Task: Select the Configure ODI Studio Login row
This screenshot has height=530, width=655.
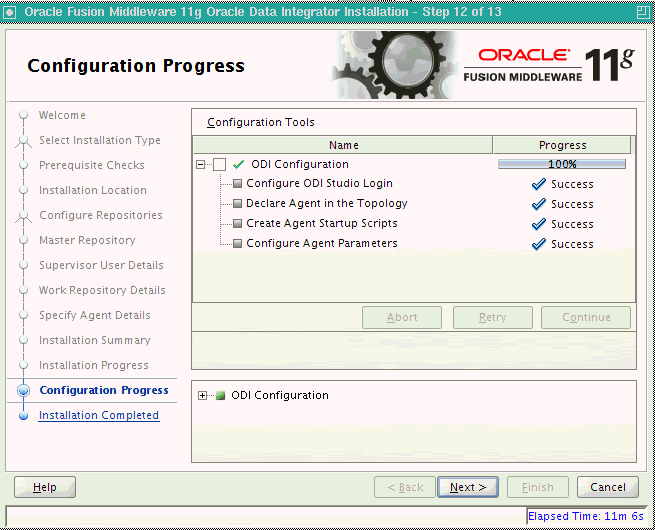Action: [x=414, y=184]
